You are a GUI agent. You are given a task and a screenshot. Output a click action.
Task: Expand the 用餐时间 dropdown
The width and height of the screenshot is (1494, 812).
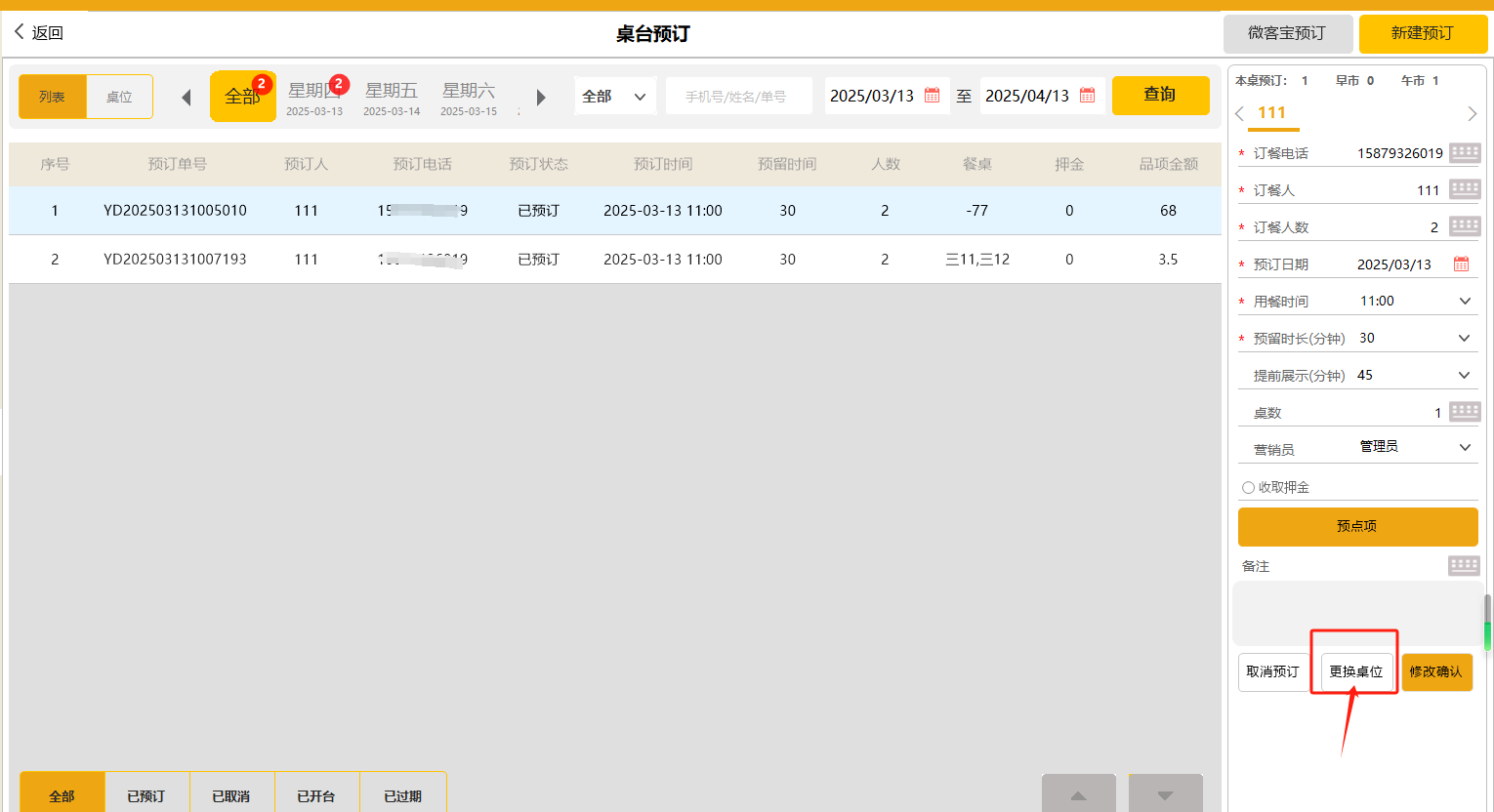pos(1464,302)
